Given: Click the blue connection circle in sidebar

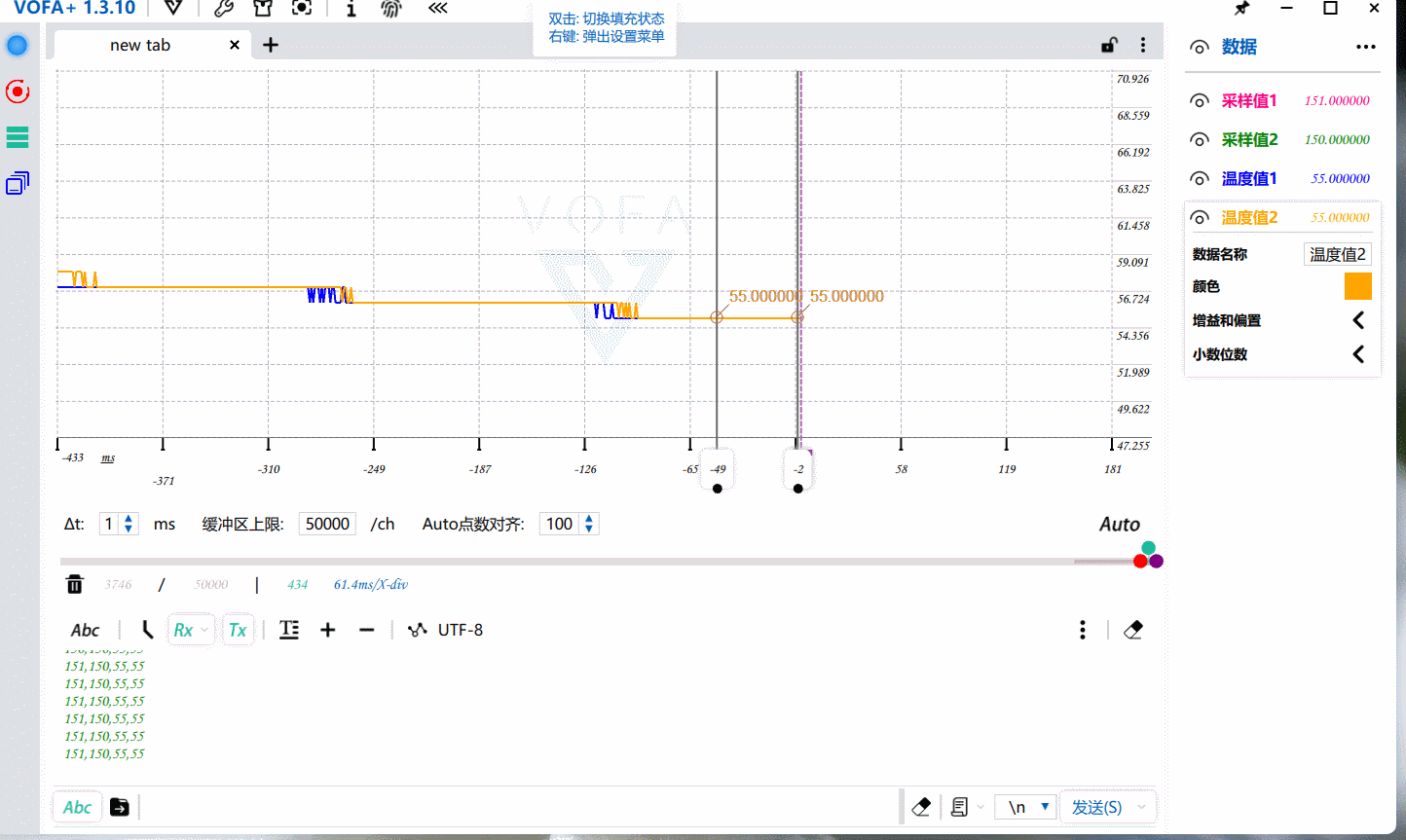Looking at the screenshot, I should tap(18, 45).
